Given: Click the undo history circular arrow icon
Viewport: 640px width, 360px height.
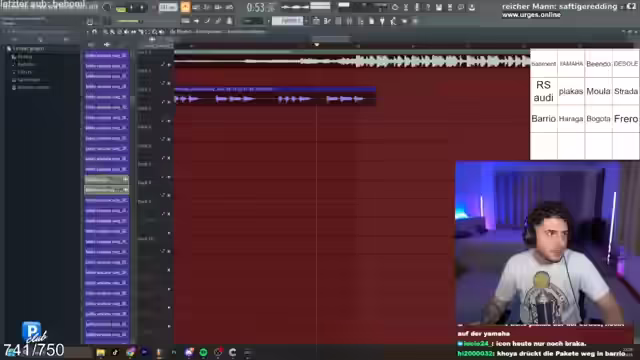Looking at the screenshot, I should 395,7.
